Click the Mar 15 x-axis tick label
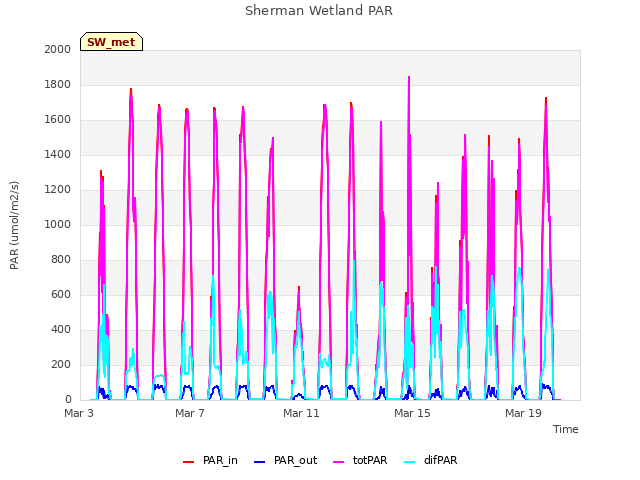 coord(412,413)
